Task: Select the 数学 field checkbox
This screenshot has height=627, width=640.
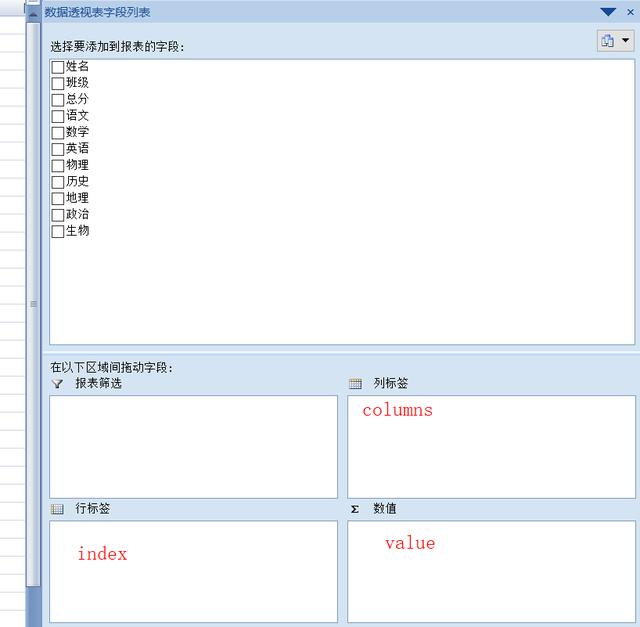Action: [x=58, y=133]
